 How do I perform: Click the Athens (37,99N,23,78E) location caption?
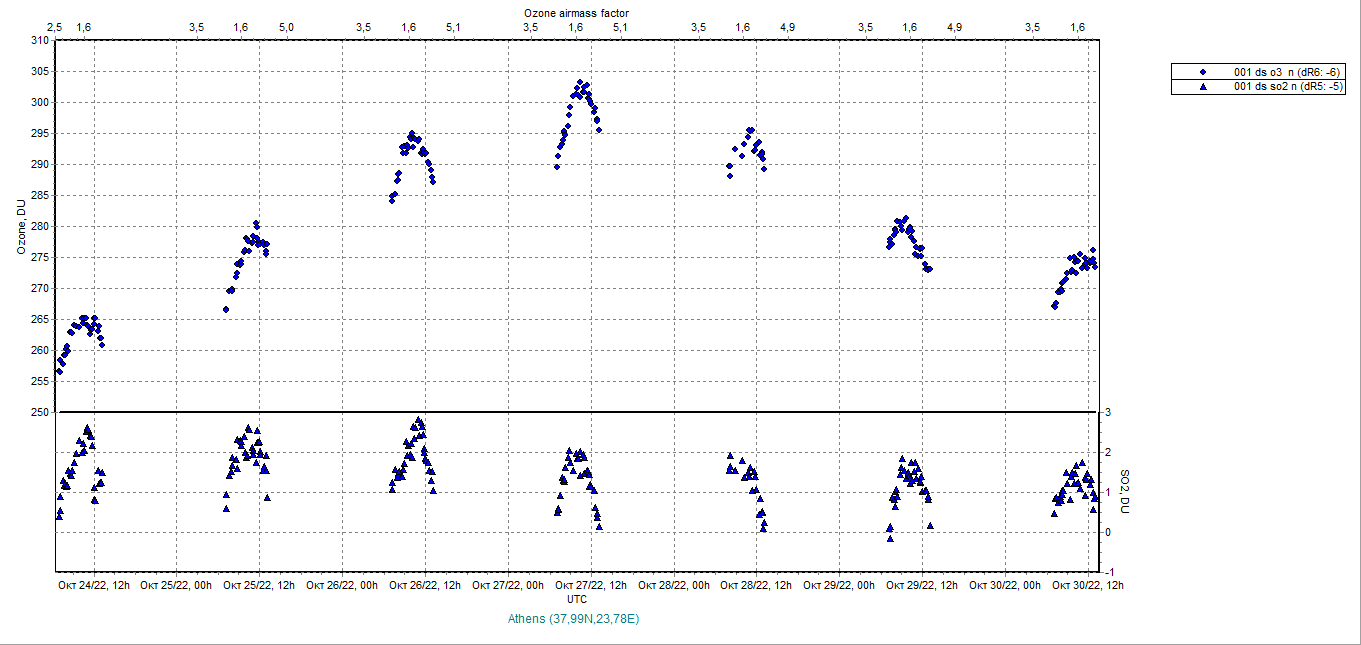click(573, 619)
